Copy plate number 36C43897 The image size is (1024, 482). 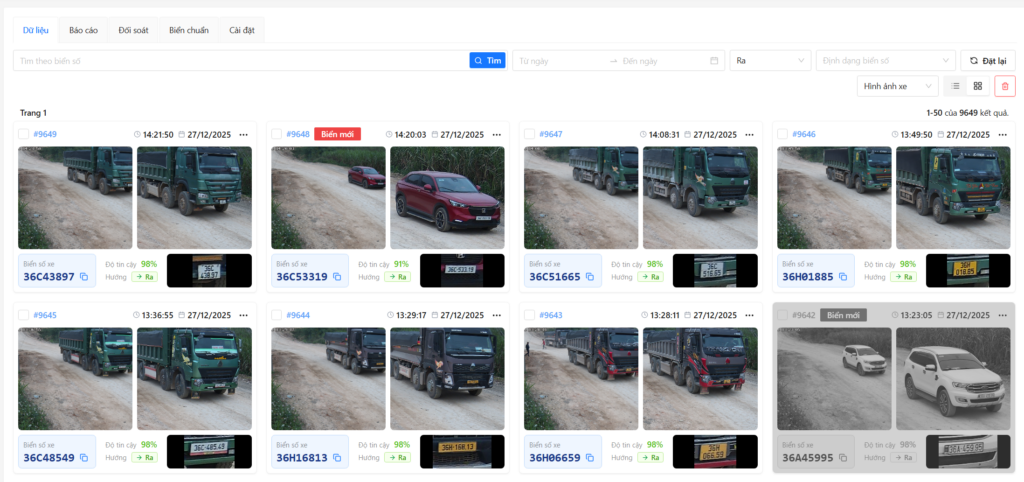click(x=84, y=277)
